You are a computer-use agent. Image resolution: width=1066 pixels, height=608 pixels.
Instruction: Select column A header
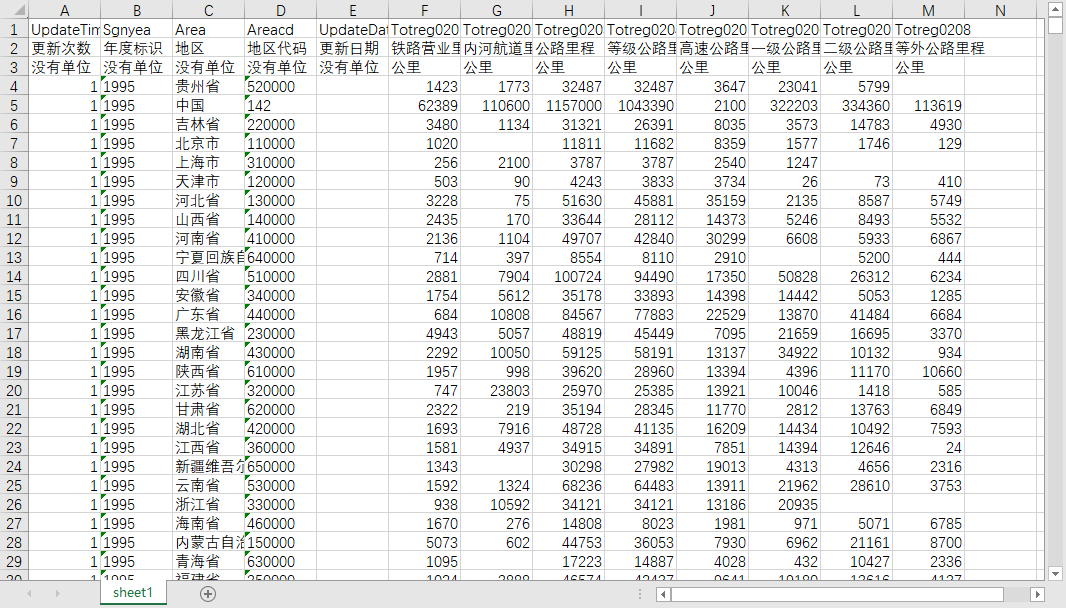click(x=65, y=10)
